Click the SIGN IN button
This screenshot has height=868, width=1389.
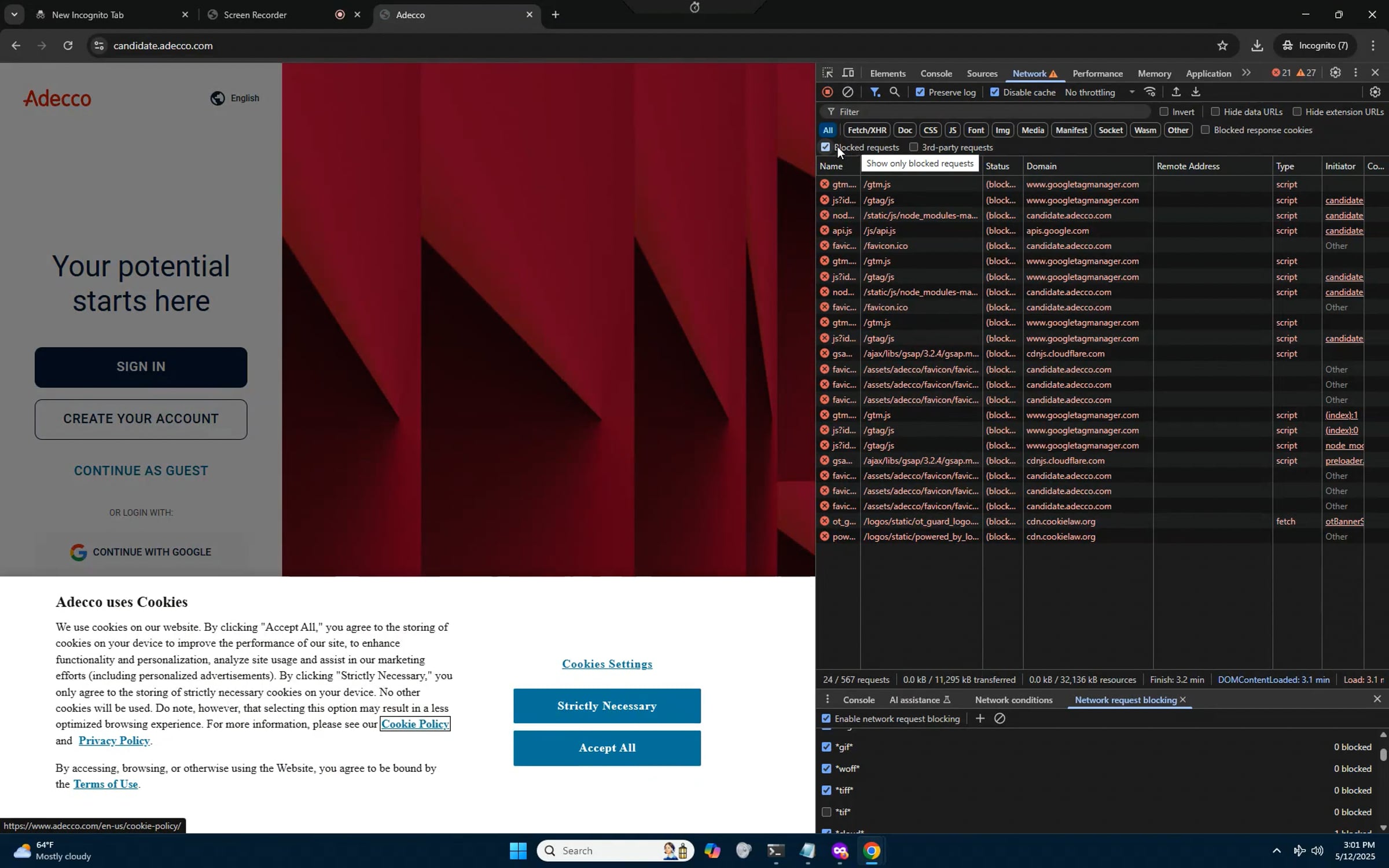[141, 367]
